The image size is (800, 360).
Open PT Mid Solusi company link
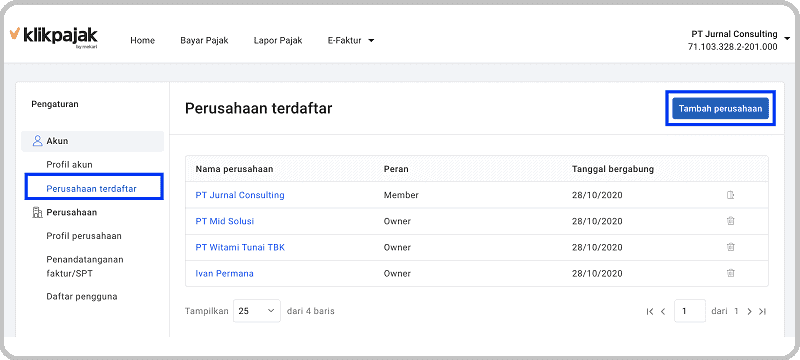click(x=224, y=221)
